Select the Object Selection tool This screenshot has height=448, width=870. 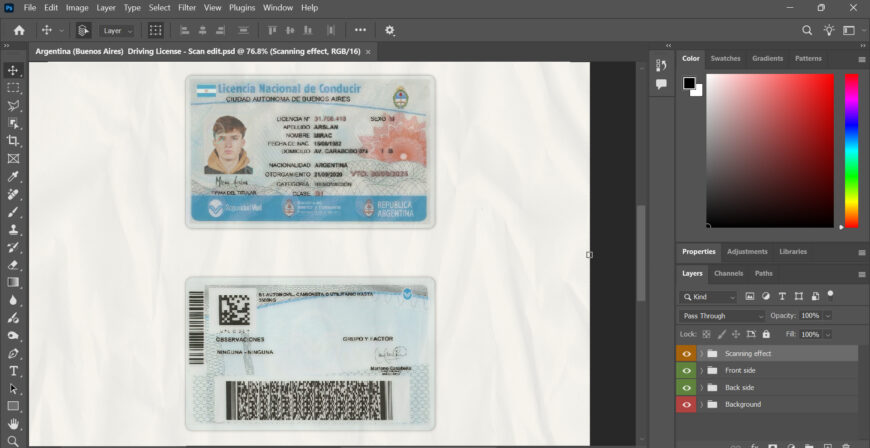(13, 123)
